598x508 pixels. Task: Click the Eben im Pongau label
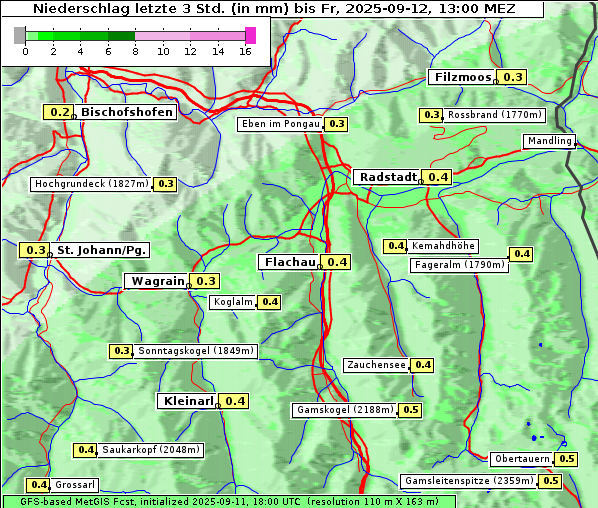click(x=280, y=124)
